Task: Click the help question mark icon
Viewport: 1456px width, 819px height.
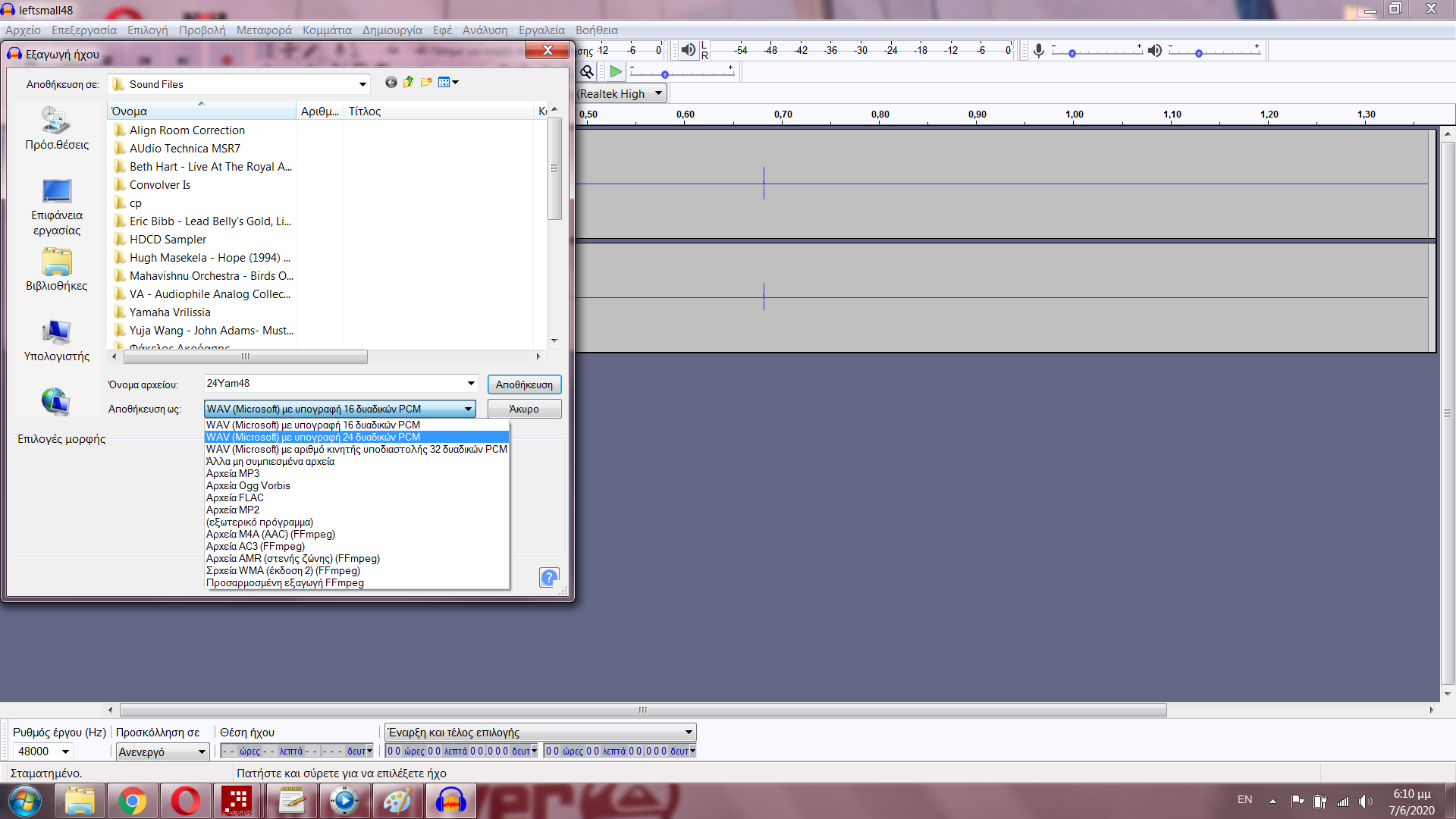Action: [x=549, y=577]
